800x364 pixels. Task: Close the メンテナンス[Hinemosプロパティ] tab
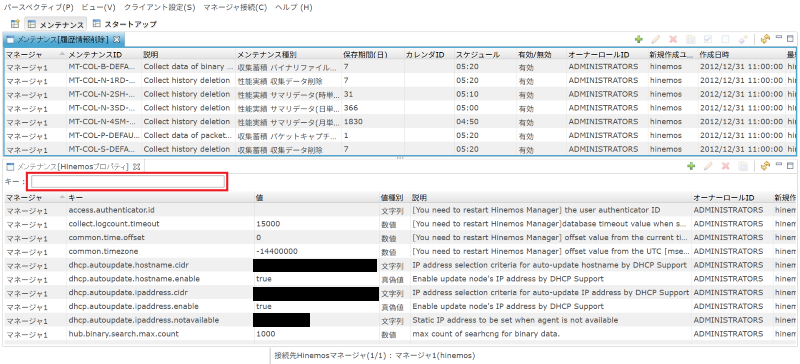click(x=137, y=166)
